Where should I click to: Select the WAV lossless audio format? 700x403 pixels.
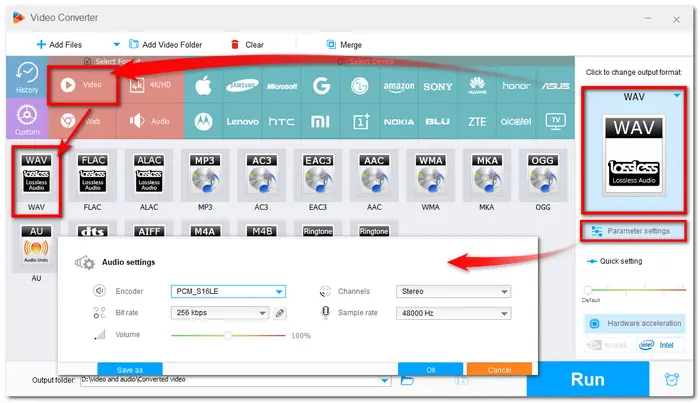(36, 181)
